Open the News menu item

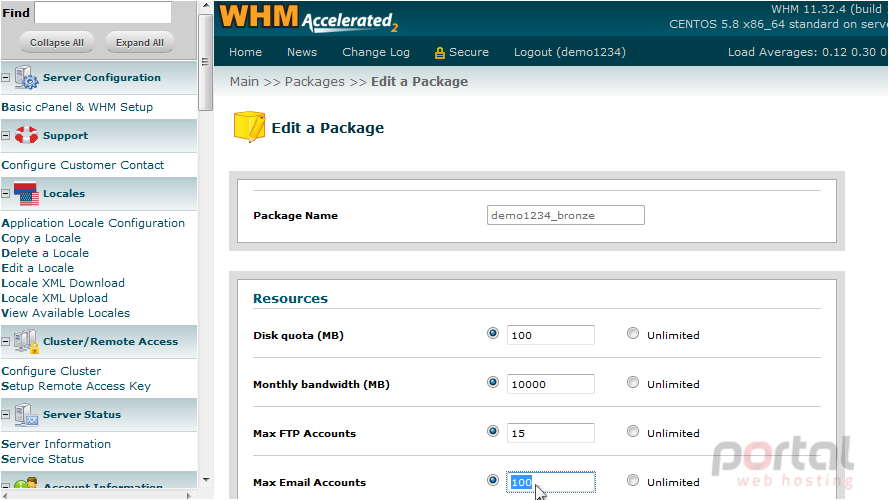pos(302,52)
